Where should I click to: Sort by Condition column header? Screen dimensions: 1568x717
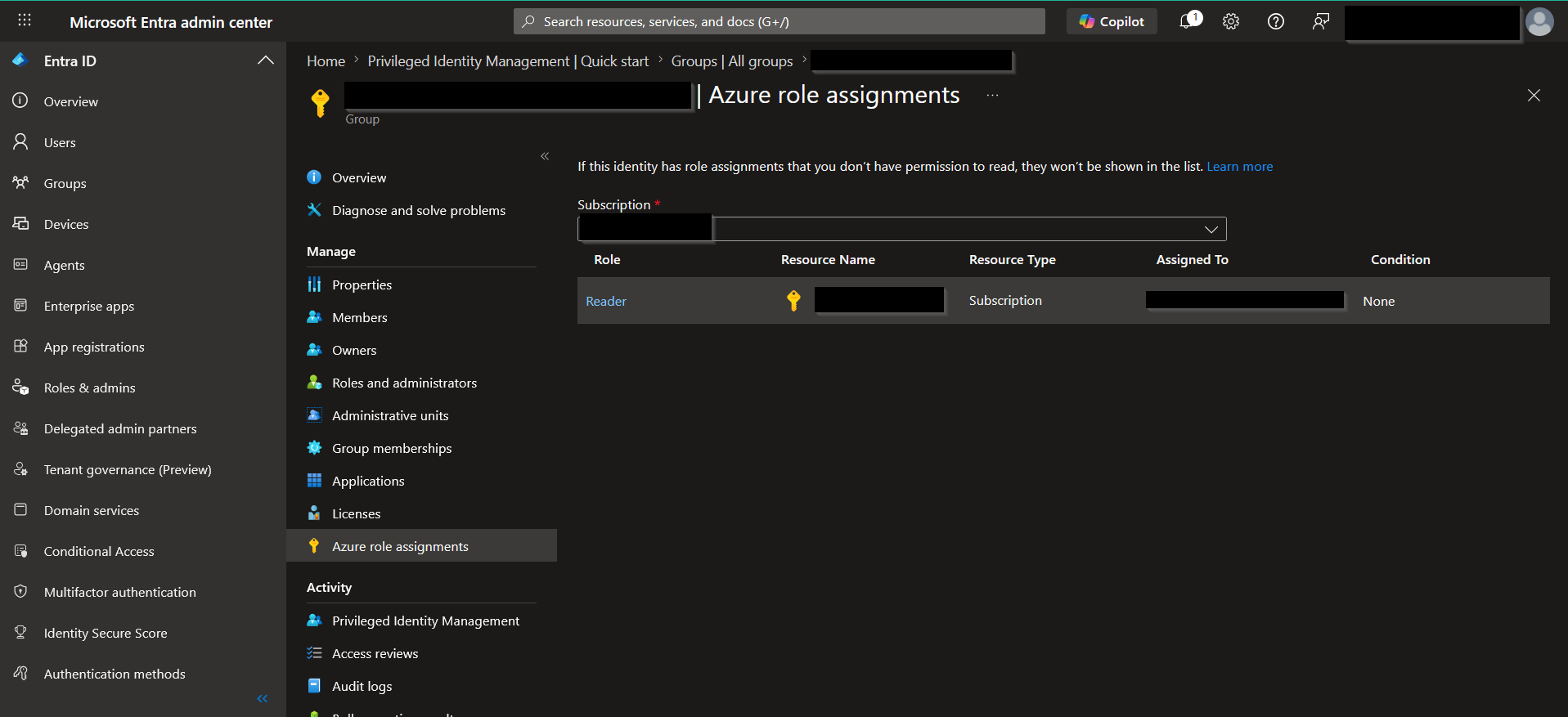(1400, 259)
